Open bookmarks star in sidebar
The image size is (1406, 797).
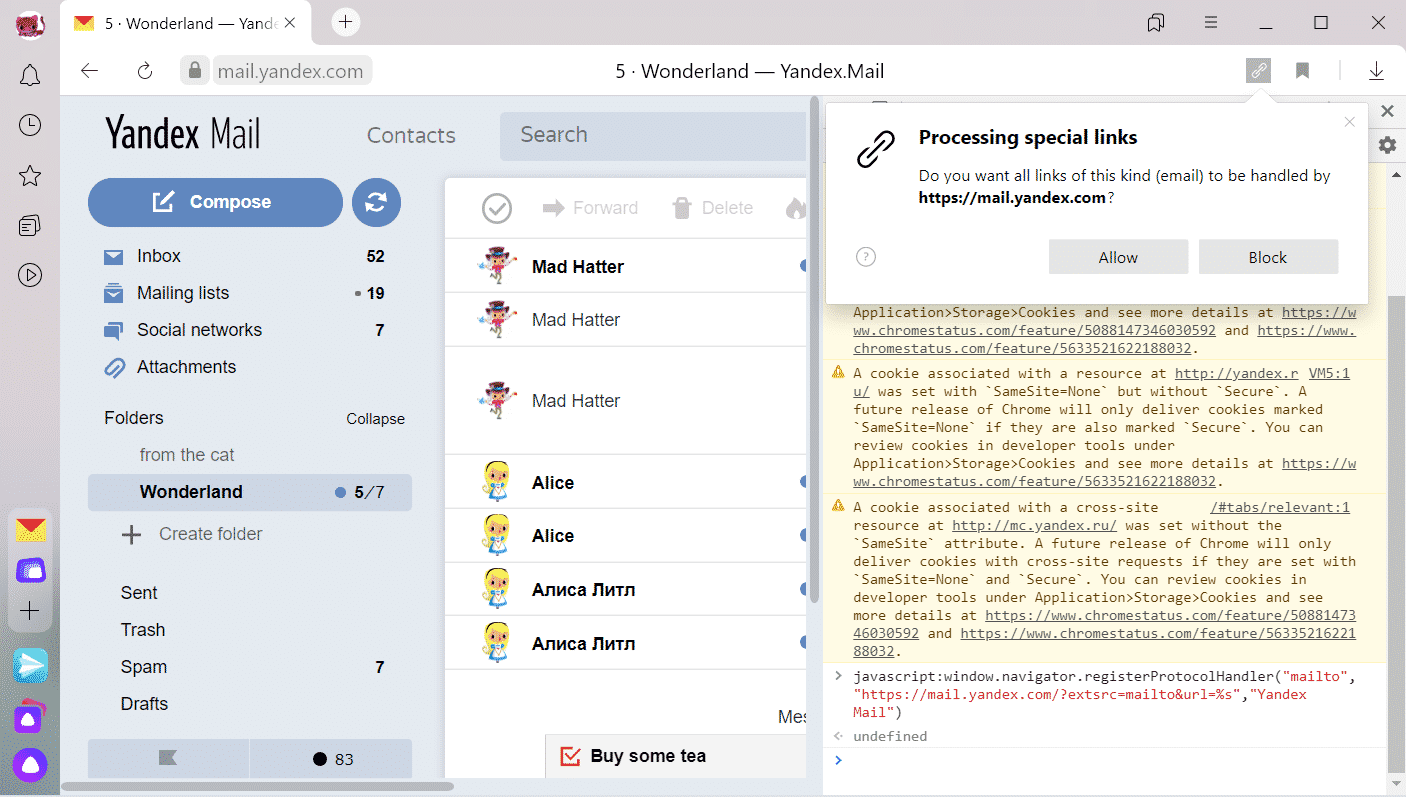(30, 176)
